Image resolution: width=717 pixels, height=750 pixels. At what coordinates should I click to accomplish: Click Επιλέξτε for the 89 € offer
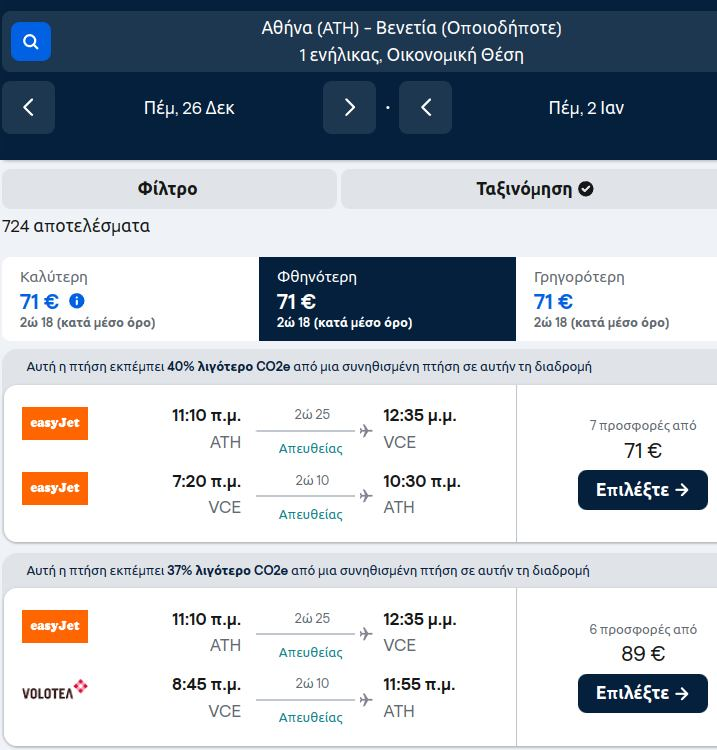point(642,693)
